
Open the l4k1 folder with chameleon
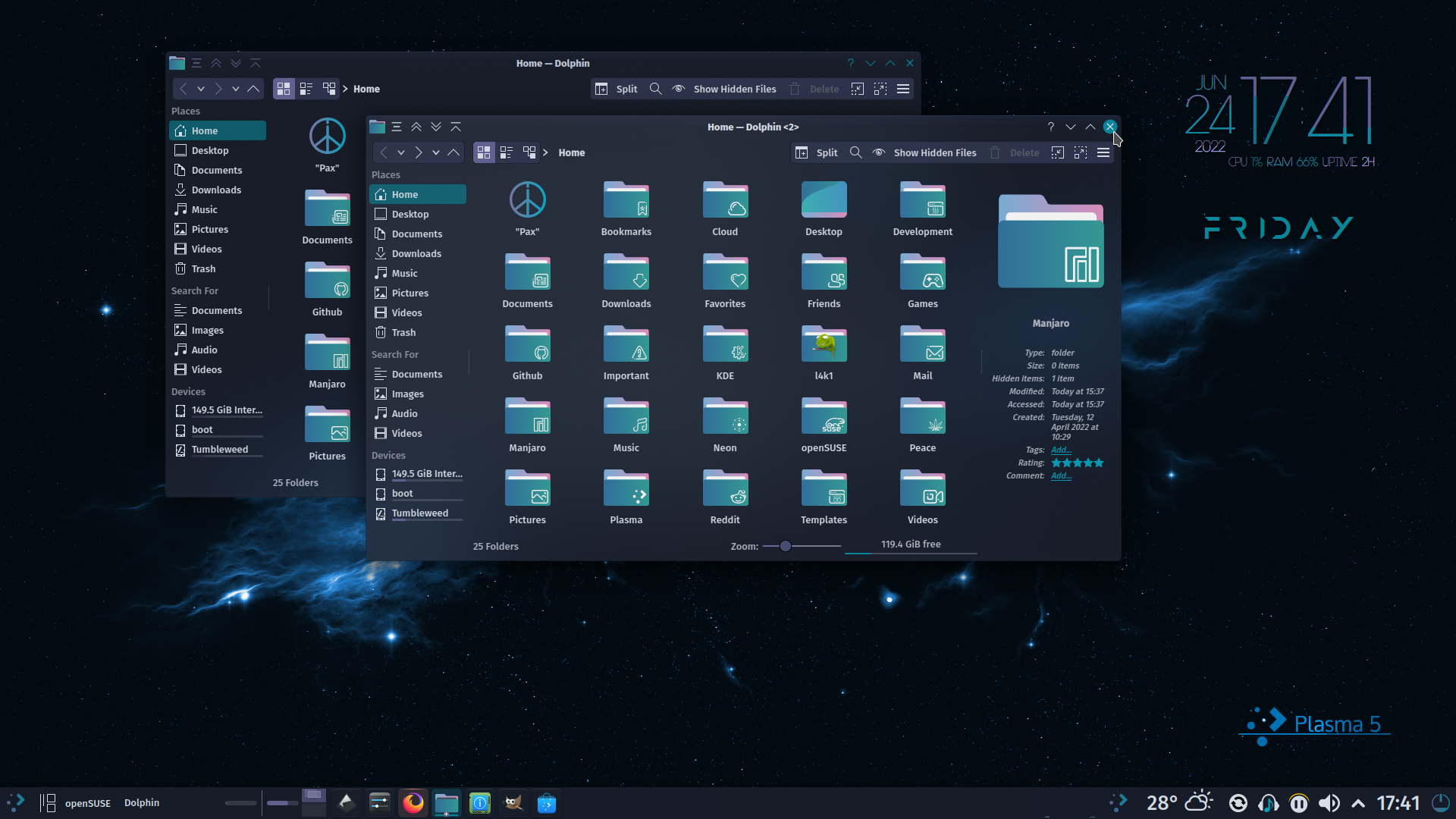pyautogui.click(x=824, y=353)
